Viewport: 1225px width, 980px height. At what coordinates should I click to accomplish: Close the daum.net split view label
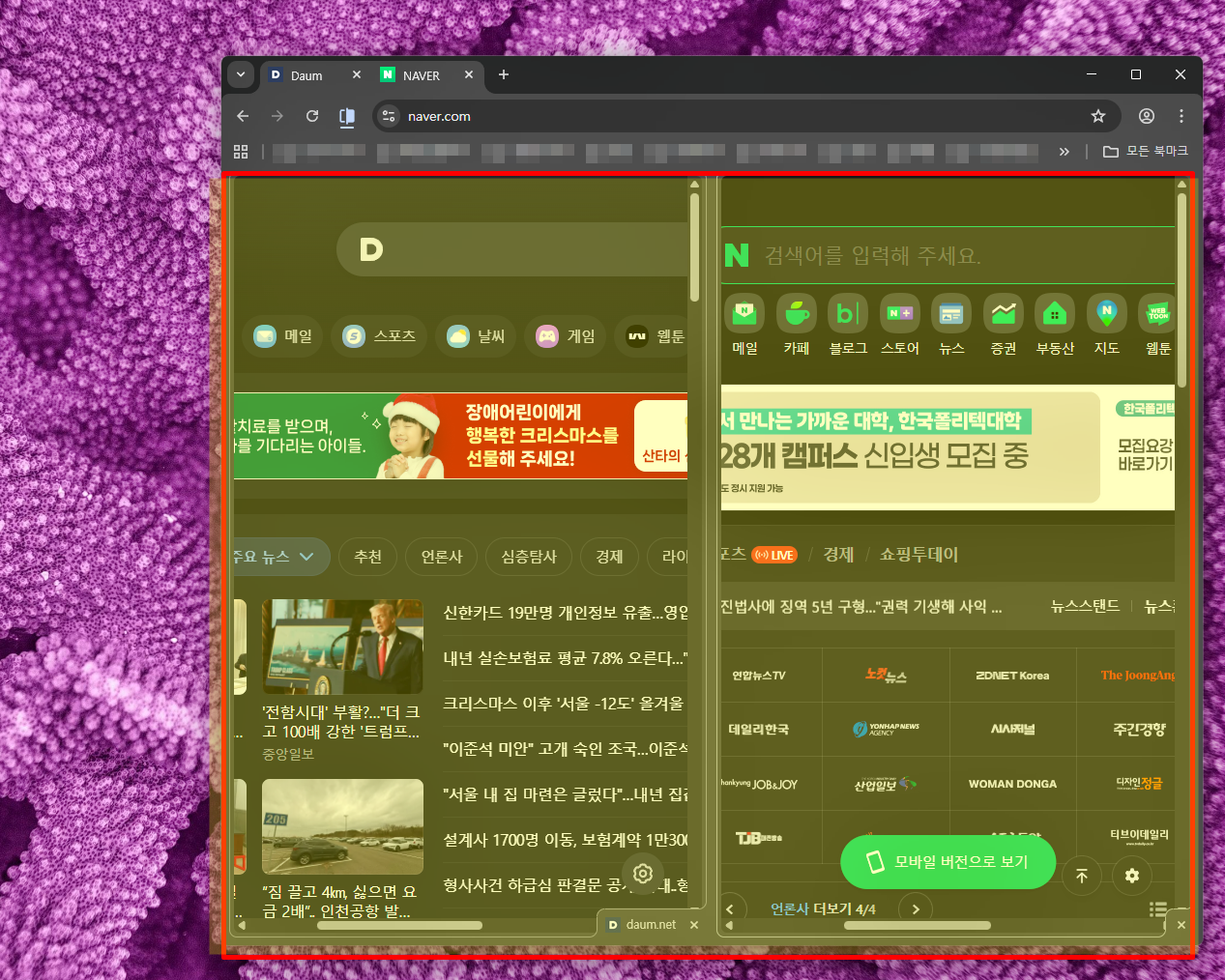tap(694, 925)
